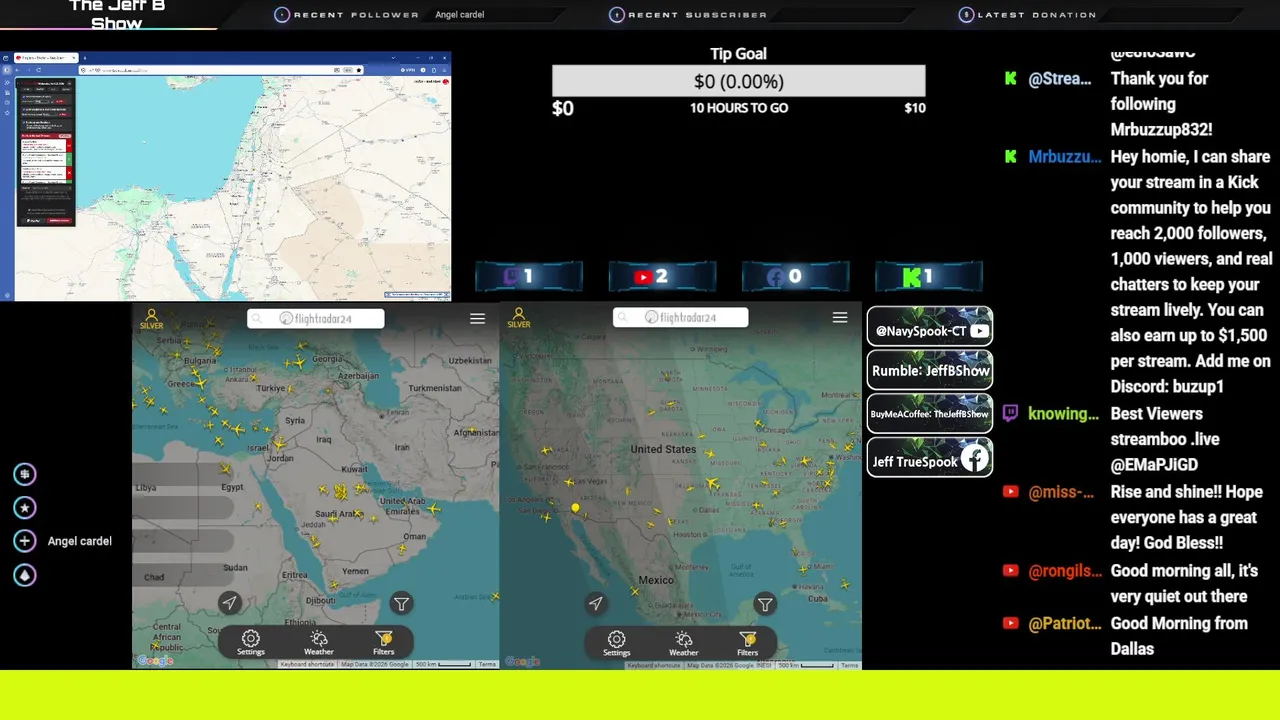Click the location arrow on United States map
This screenshot has width=1280, height=720.
596,603
